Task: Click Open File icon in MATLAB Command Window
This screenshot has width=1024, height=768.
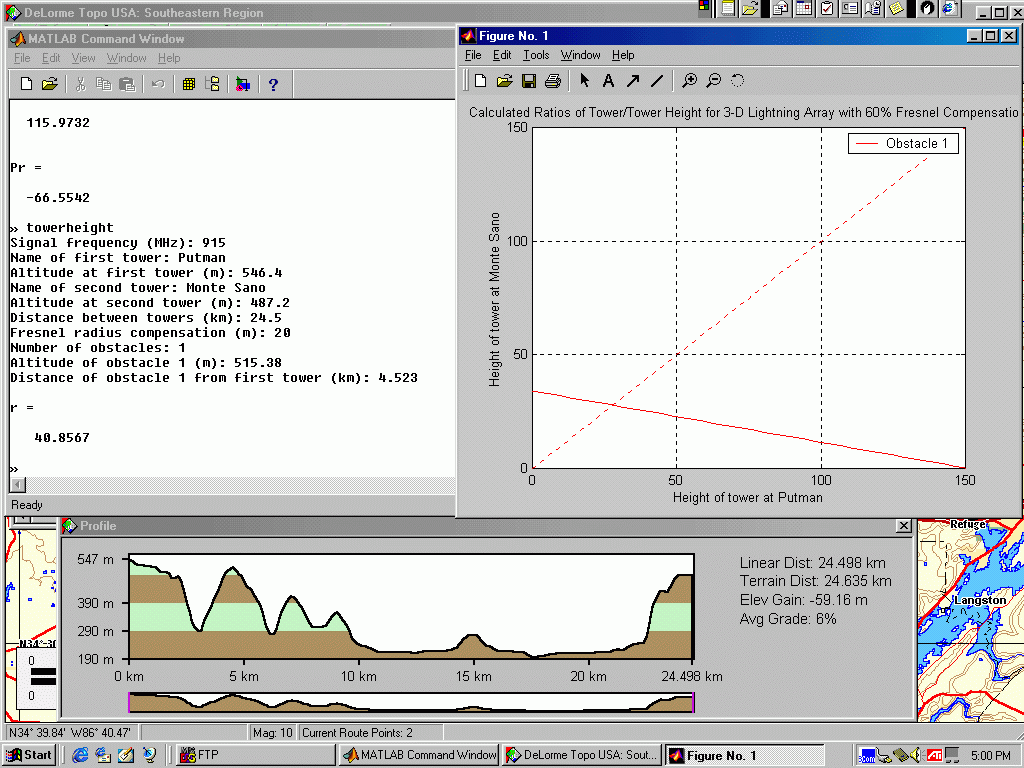Action: tap(50, 84)
